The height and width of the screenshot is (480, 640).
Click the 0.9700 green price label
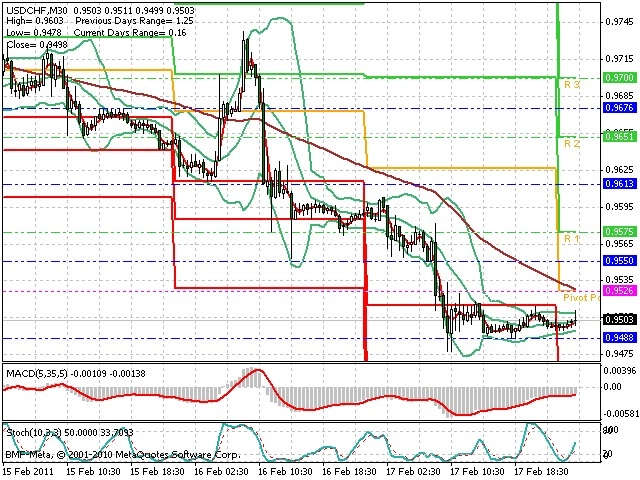[x=620, y=78]
